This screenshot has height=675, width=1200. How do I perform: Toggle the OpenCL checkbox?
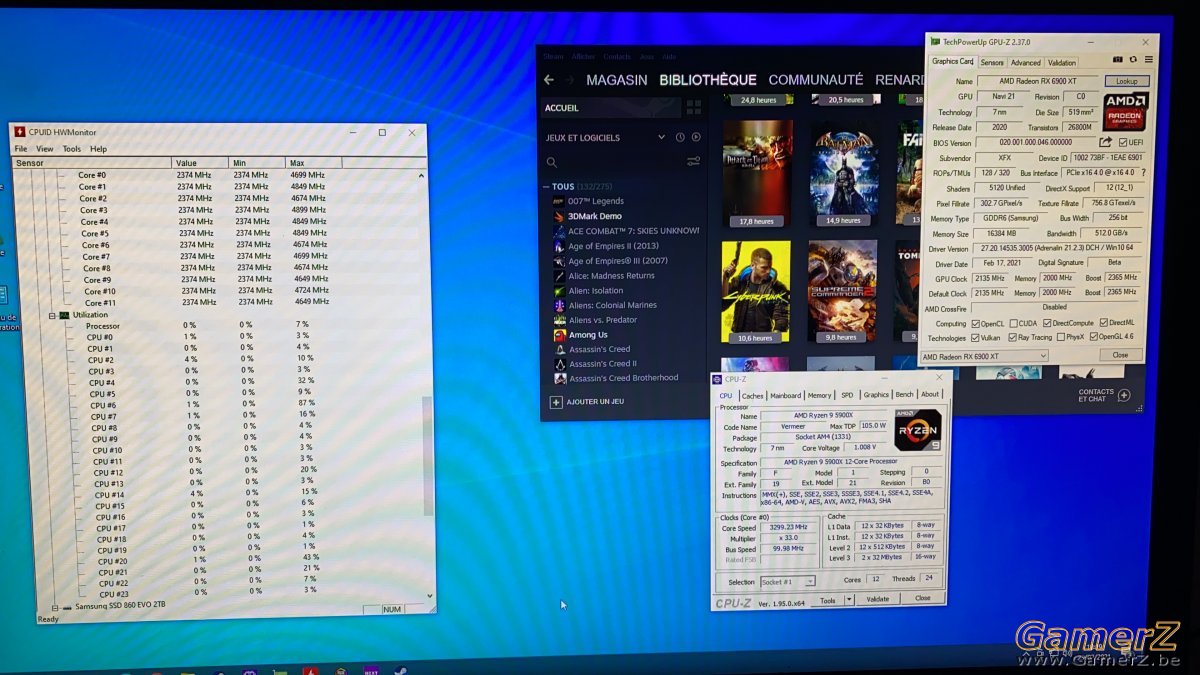975,324
